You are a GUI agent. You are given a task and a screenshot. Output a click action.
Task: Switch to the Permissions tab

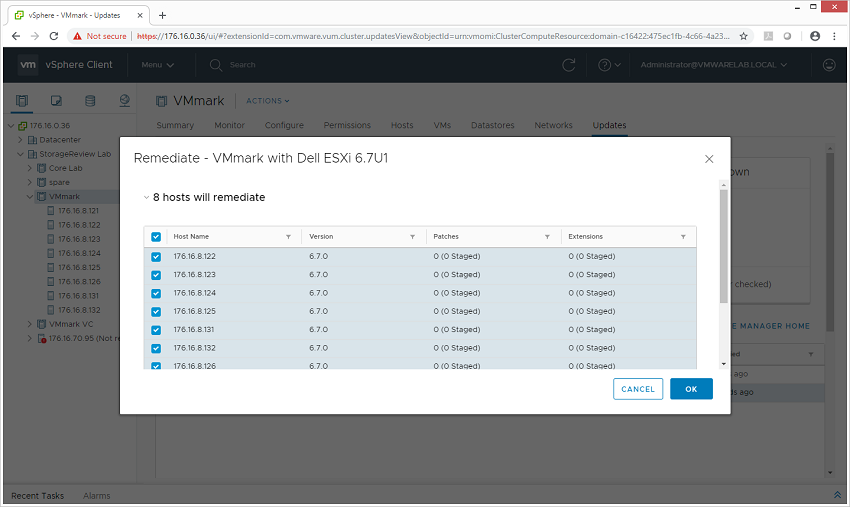[347, 125]
